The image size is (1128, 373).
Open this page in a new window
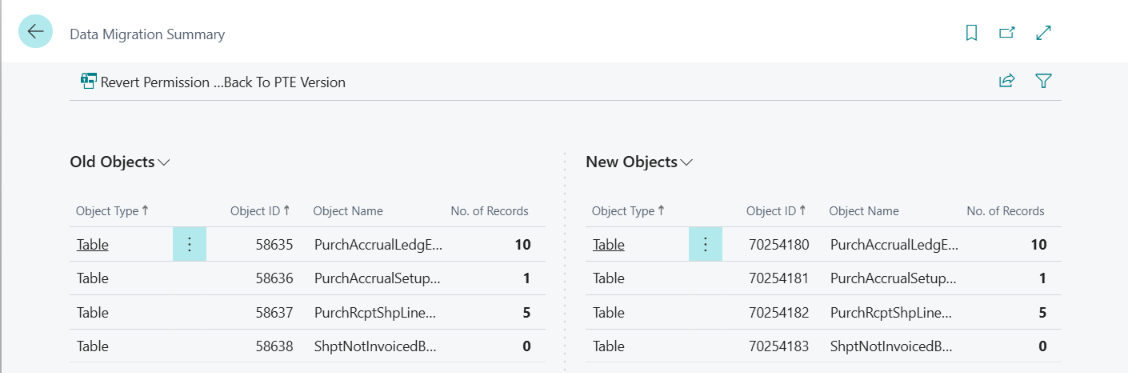tap(1007, 33)
